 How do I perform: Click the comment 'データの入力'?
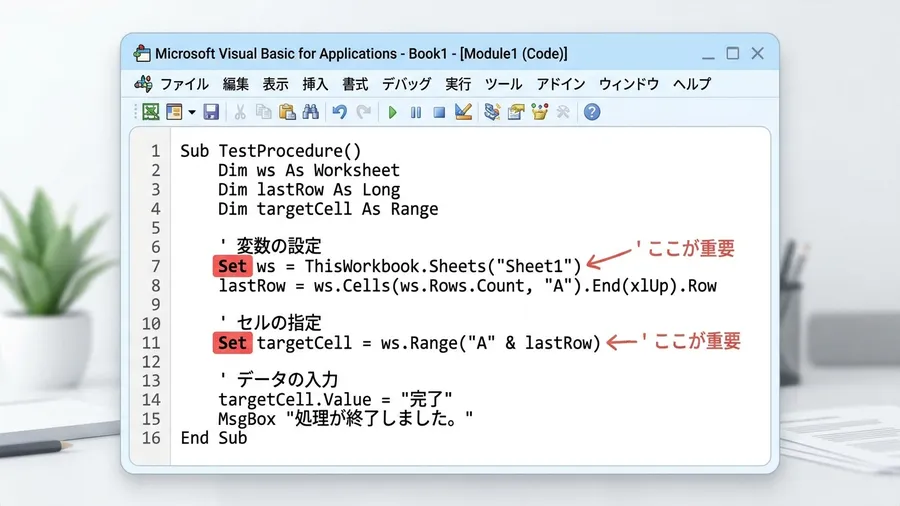pyautogui.click(x=288, y=380)
